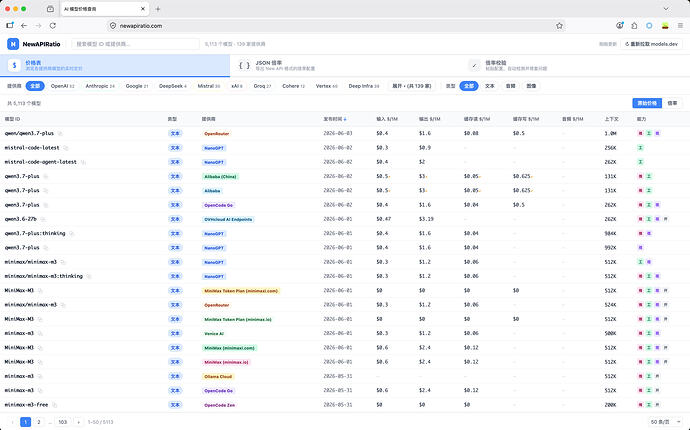Copy the minimax-m3-free model ID

tap(55, 405)
